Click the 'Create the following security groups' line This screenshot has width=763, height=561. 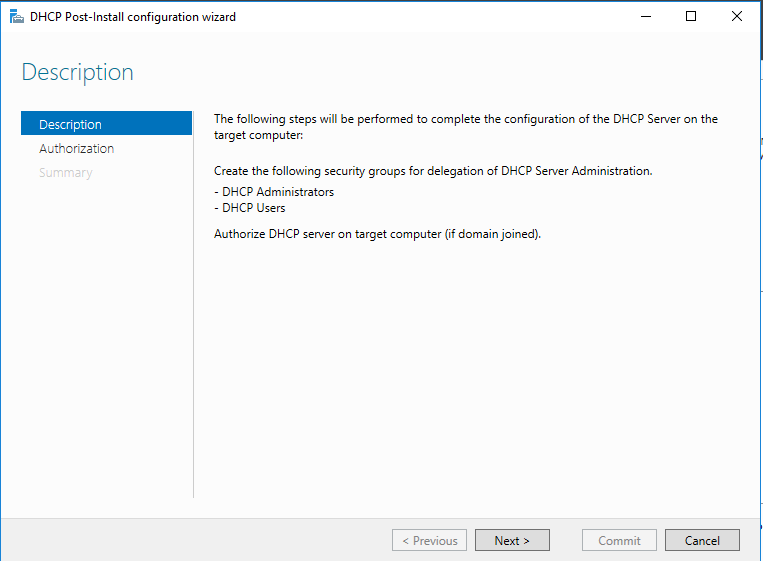coord(433,171)
